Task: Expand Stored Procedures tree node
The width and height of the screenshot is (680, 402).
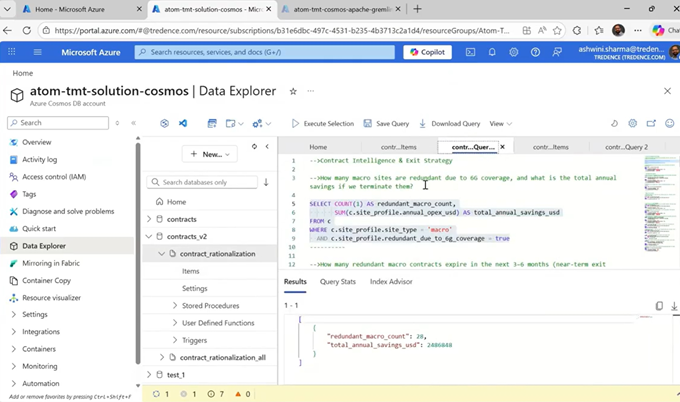Action: click(175, 306)
